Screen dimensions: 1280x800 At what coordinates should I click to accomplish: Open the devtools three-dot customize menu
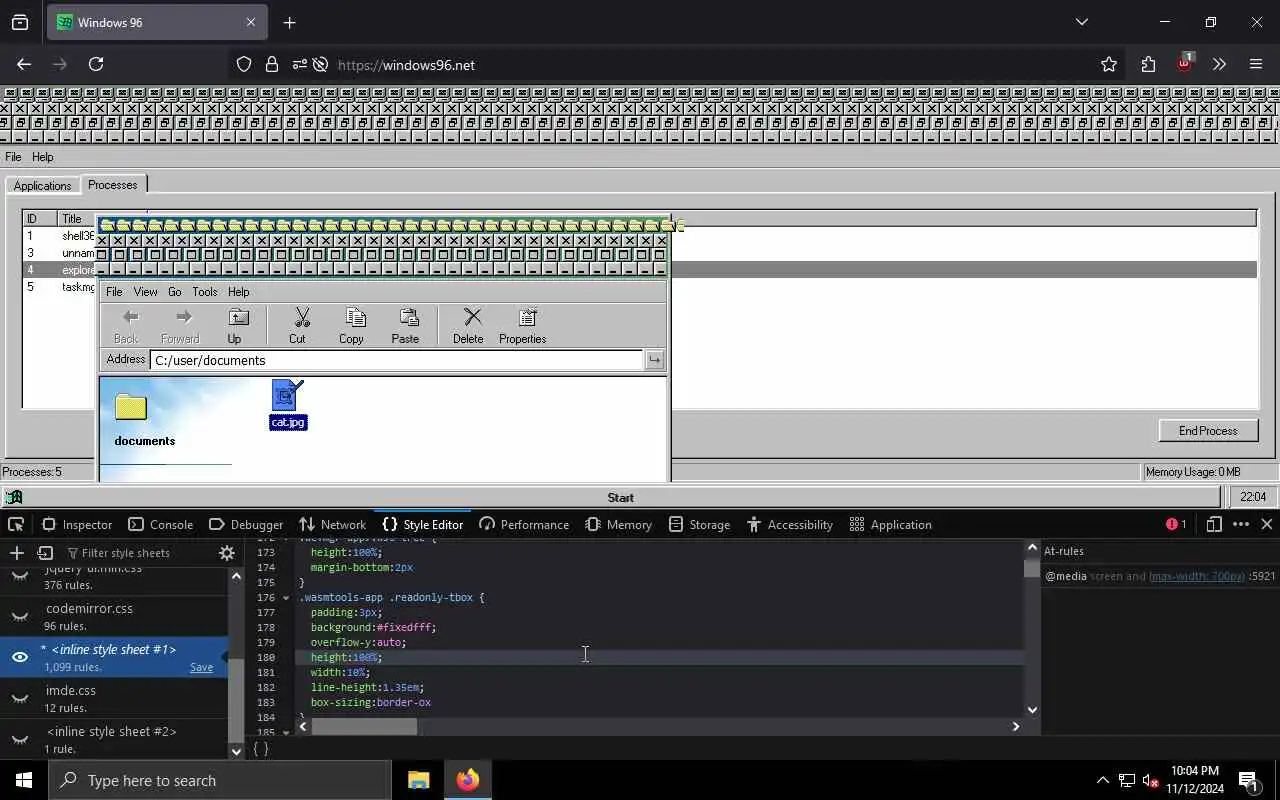(x=1241, y=524)
